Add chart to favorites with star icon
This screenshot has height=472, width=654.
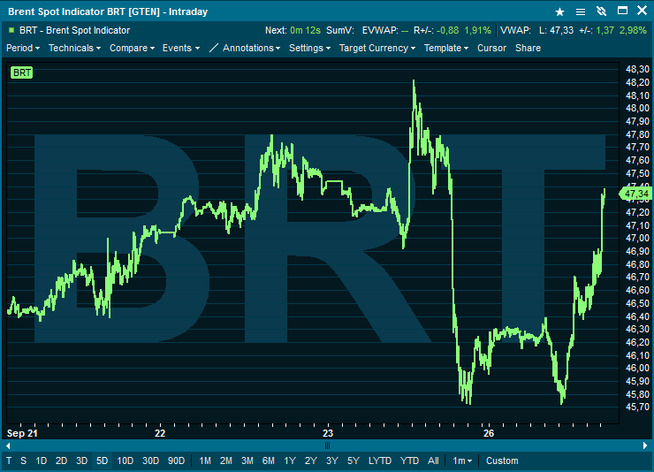(560, 12)
